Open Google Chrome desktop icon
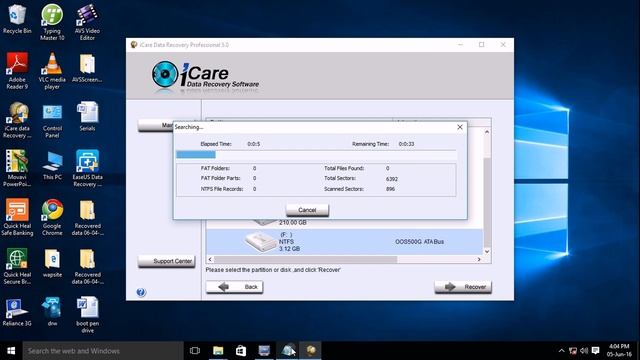The width and height of the screenshot is (640, 360). [52, 217]
